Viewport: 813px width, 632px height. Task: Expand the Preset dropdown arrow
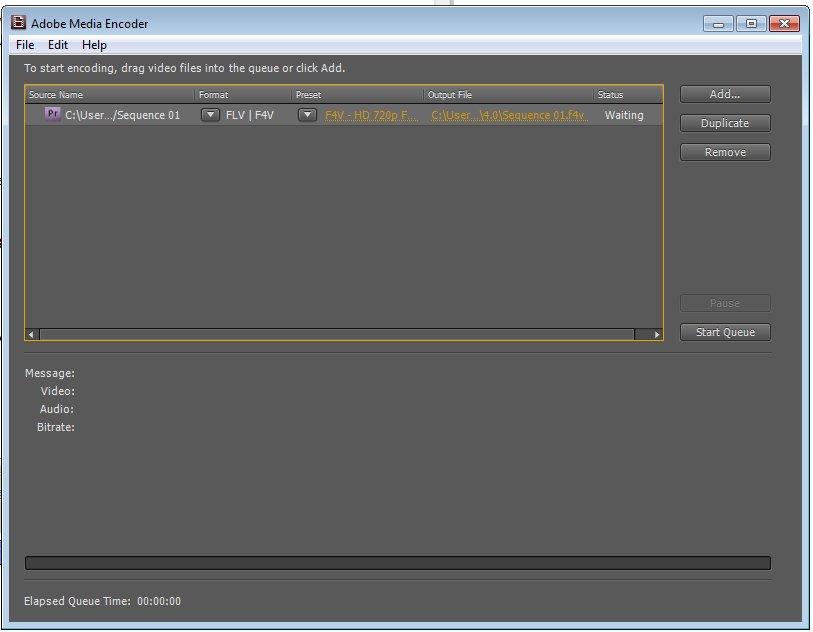coord(307,115)
